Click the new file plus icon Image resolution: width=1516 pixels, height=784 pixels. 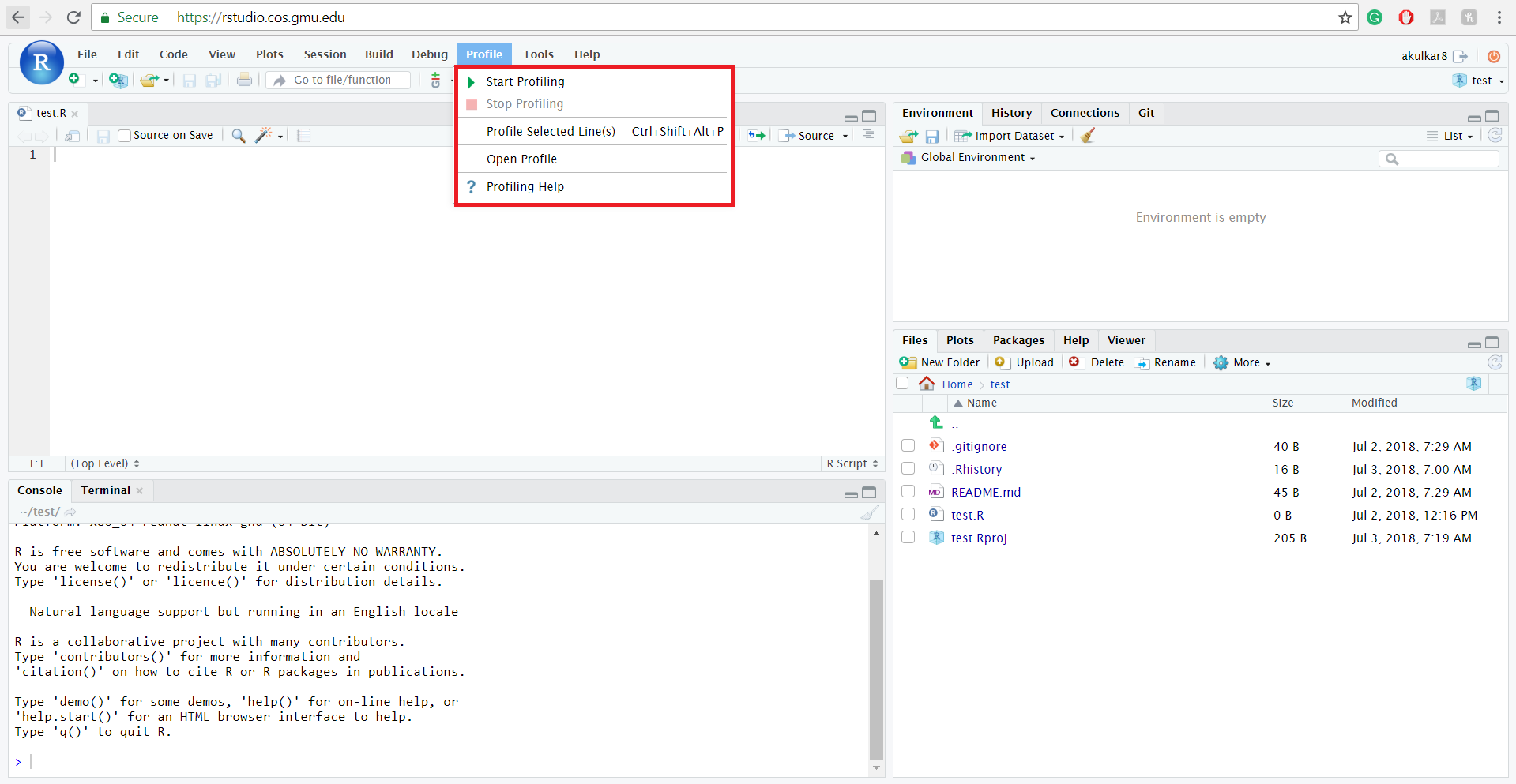[x=74, y=79]
